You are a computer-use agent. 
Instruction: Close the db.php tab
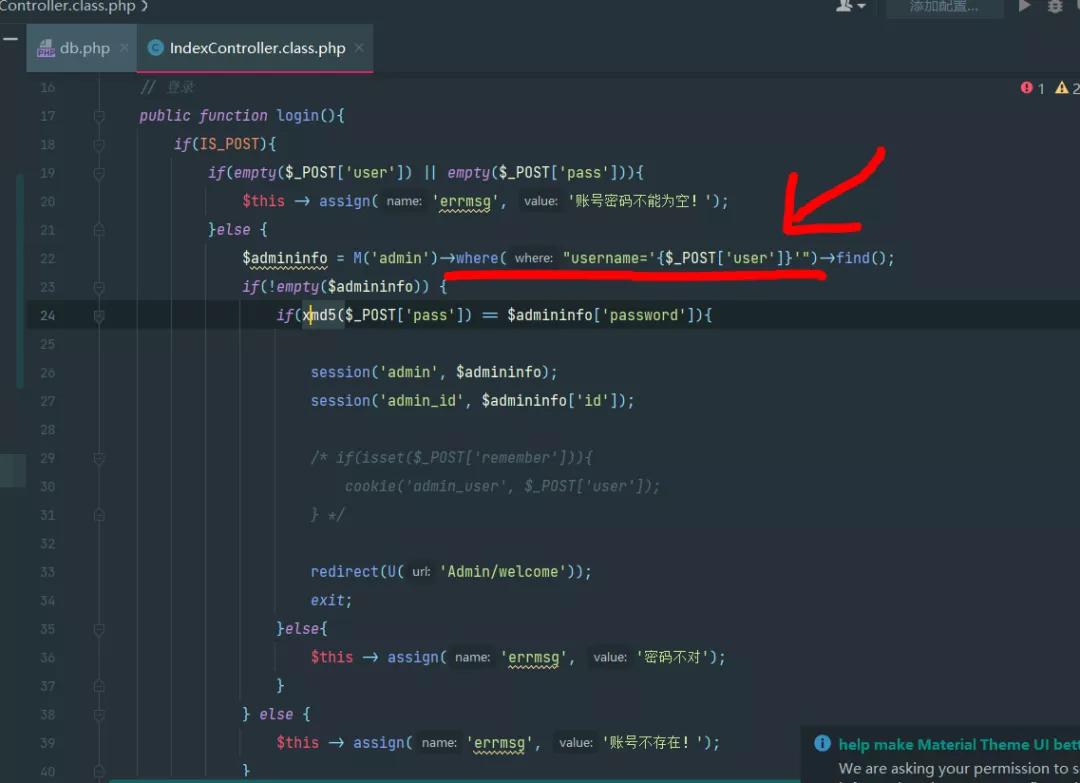124,47
